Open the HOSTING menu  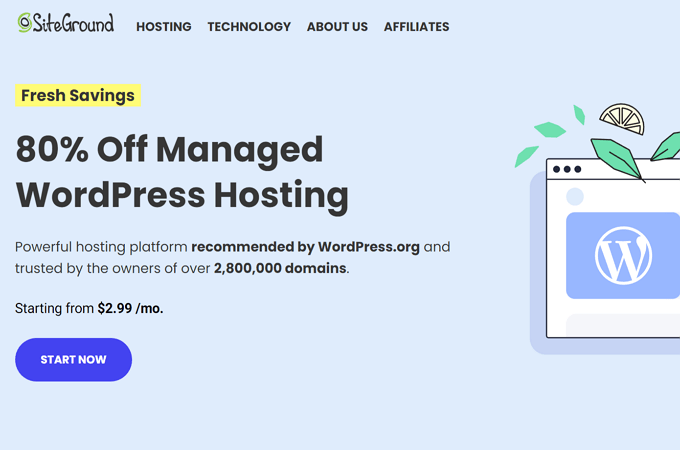[163, 27]
